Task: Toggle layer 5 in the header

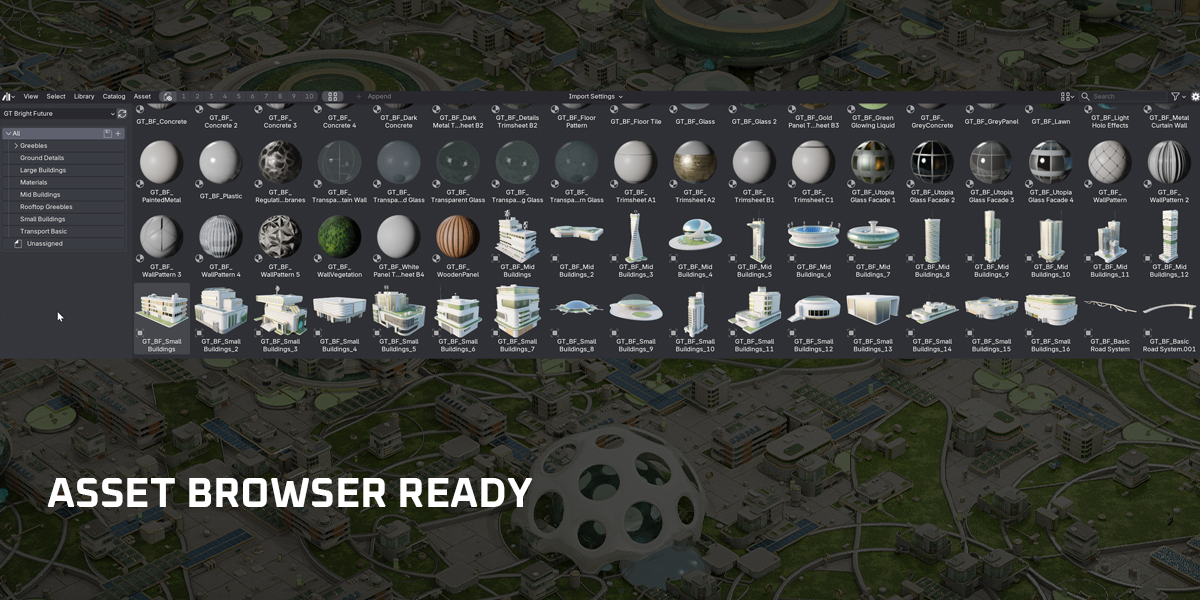Action: [x=239, y=96]
